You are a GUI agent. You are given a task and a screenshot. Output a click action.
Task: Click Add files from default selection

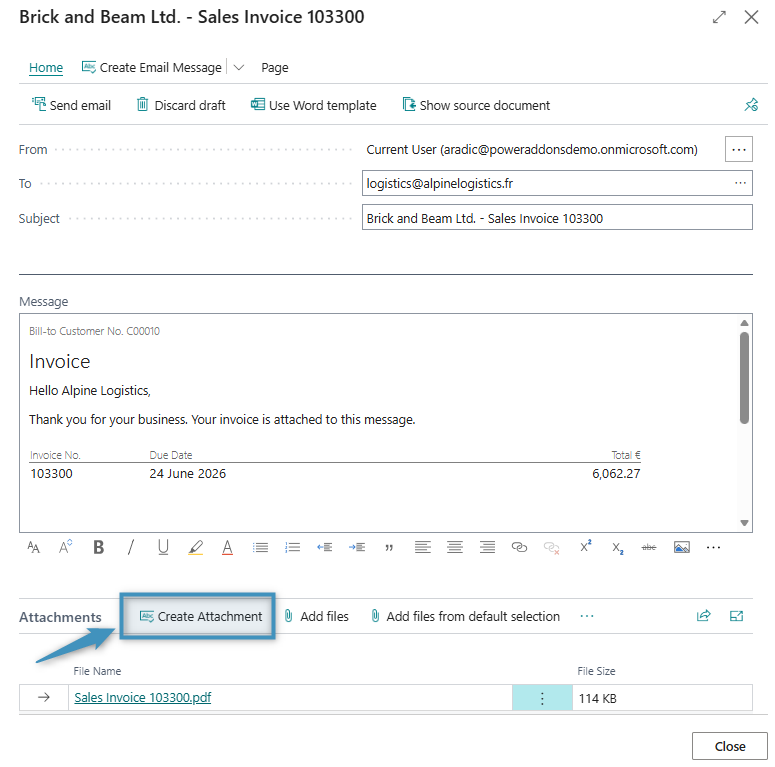point(465,616)
